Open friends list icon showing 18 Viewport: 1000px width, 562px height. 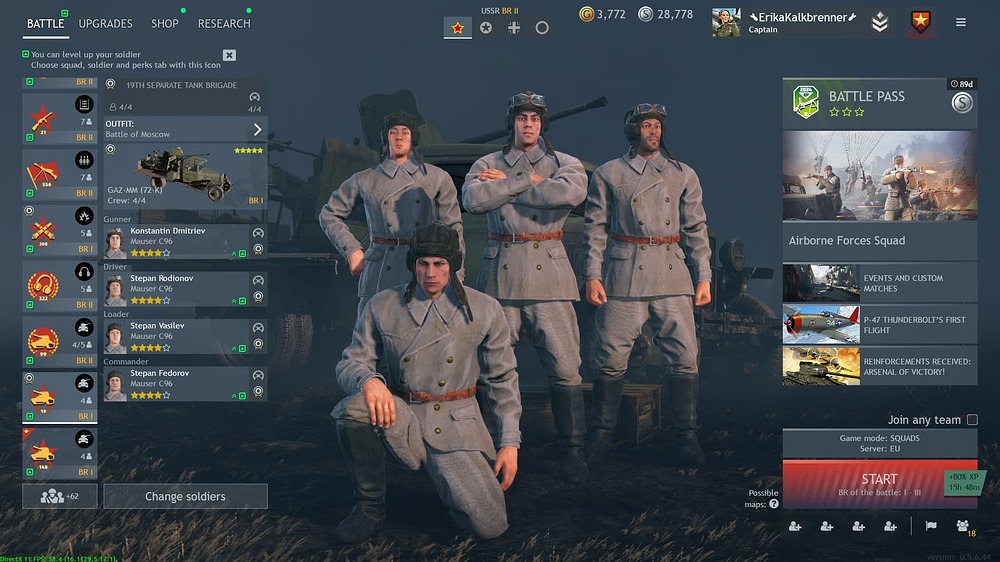click(x=963, y=526)
